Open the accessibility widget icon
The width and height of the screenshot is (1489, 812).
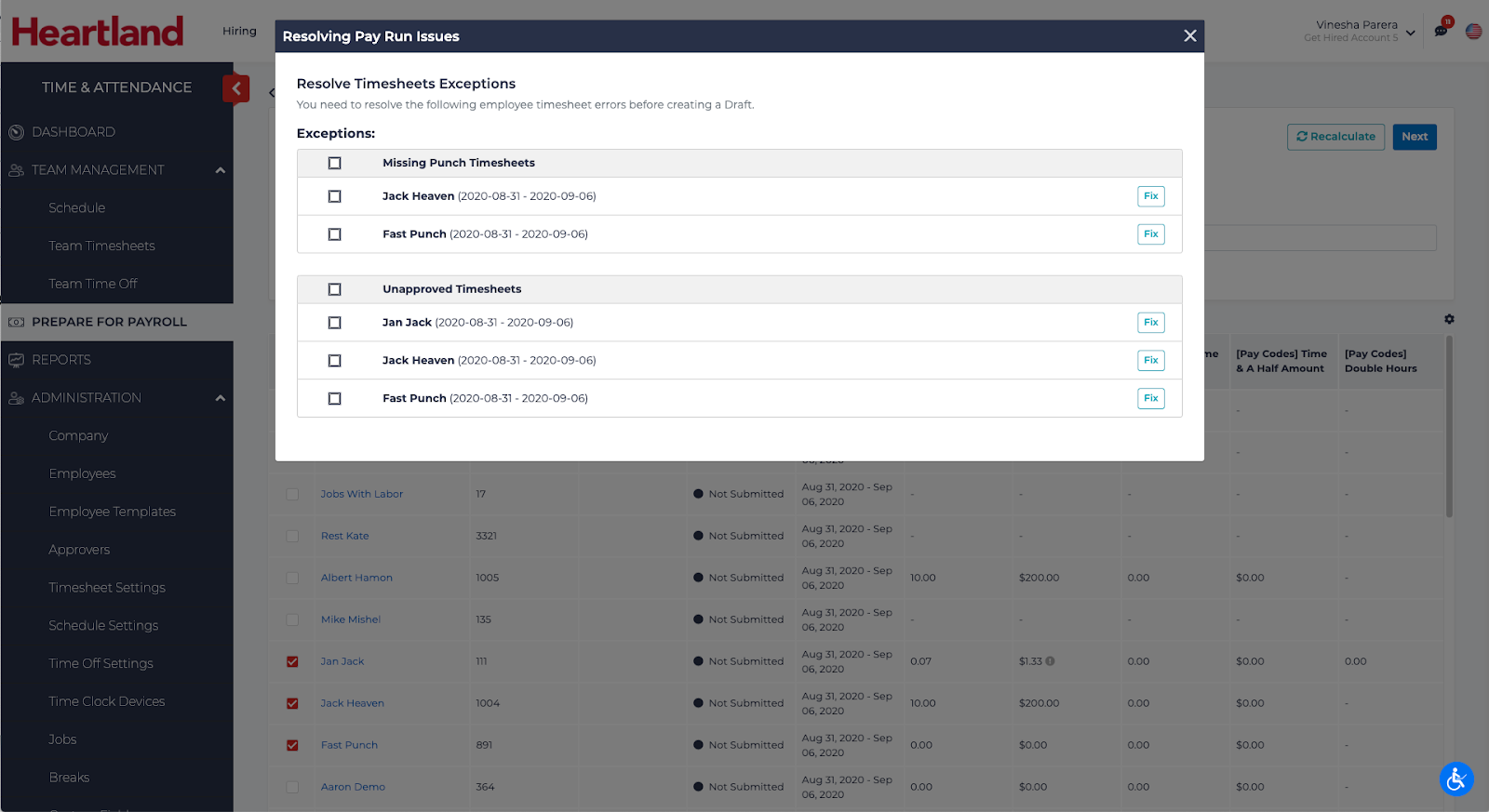click(x=1456, y=779)
